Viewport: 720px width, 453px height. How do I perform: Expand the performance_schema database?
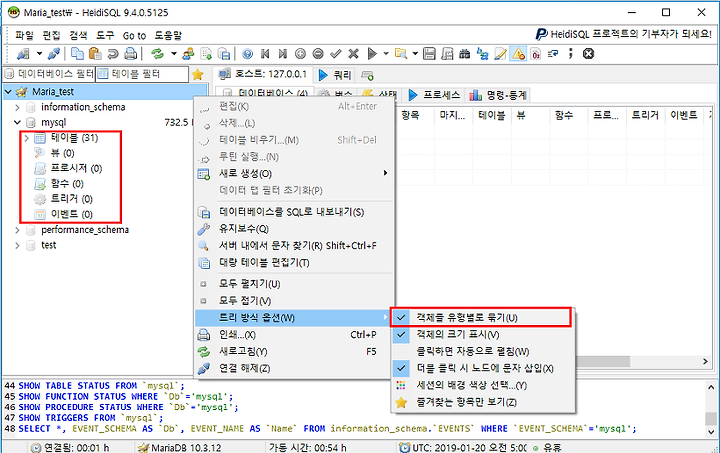tap(17, 230)
